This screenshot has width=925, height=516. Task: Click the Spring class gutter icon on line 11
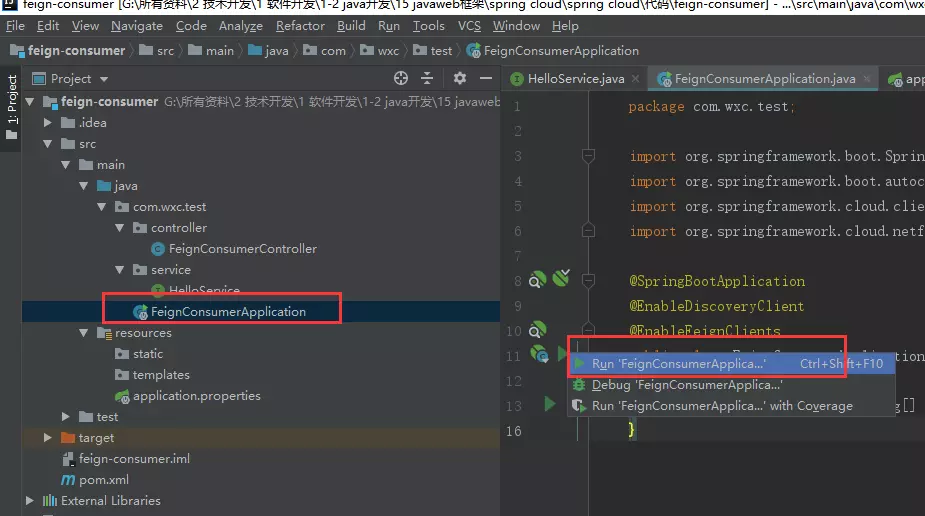pos(539,354)
